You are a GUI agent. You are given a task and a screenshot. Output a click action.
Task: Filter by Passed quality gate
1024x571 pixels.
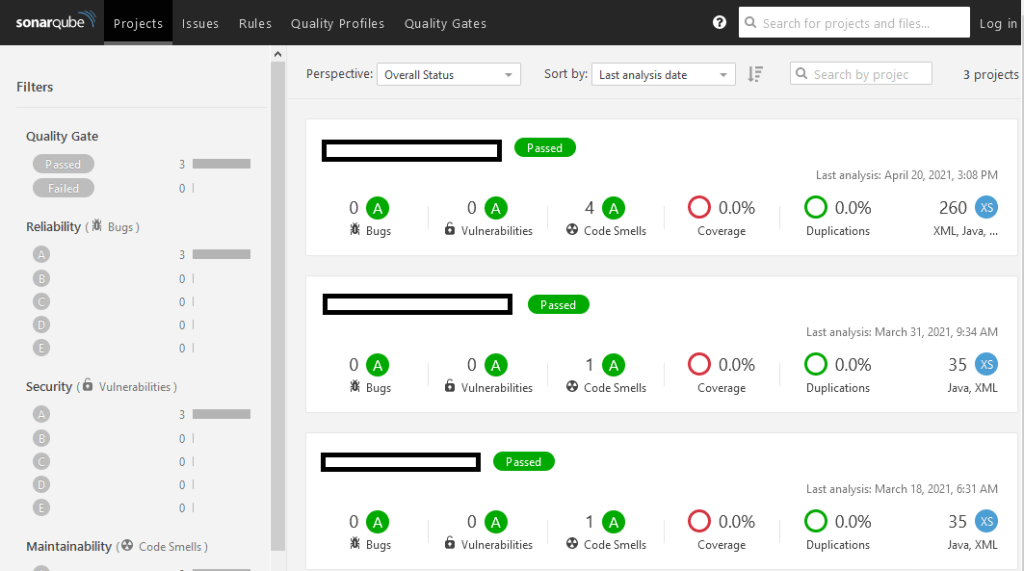63,164
